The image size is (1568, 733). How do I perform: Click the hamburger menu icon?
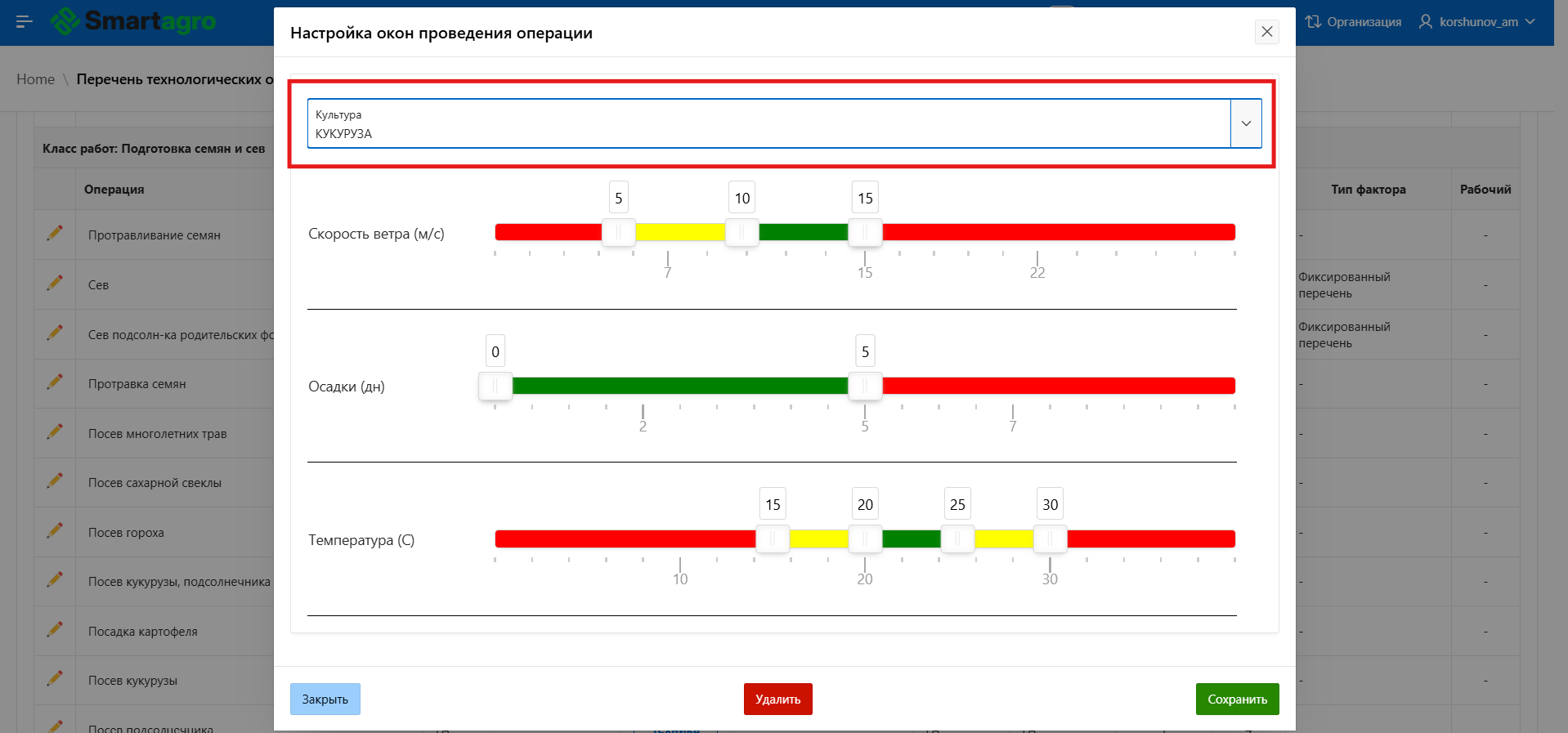click(x=24, y=22)
